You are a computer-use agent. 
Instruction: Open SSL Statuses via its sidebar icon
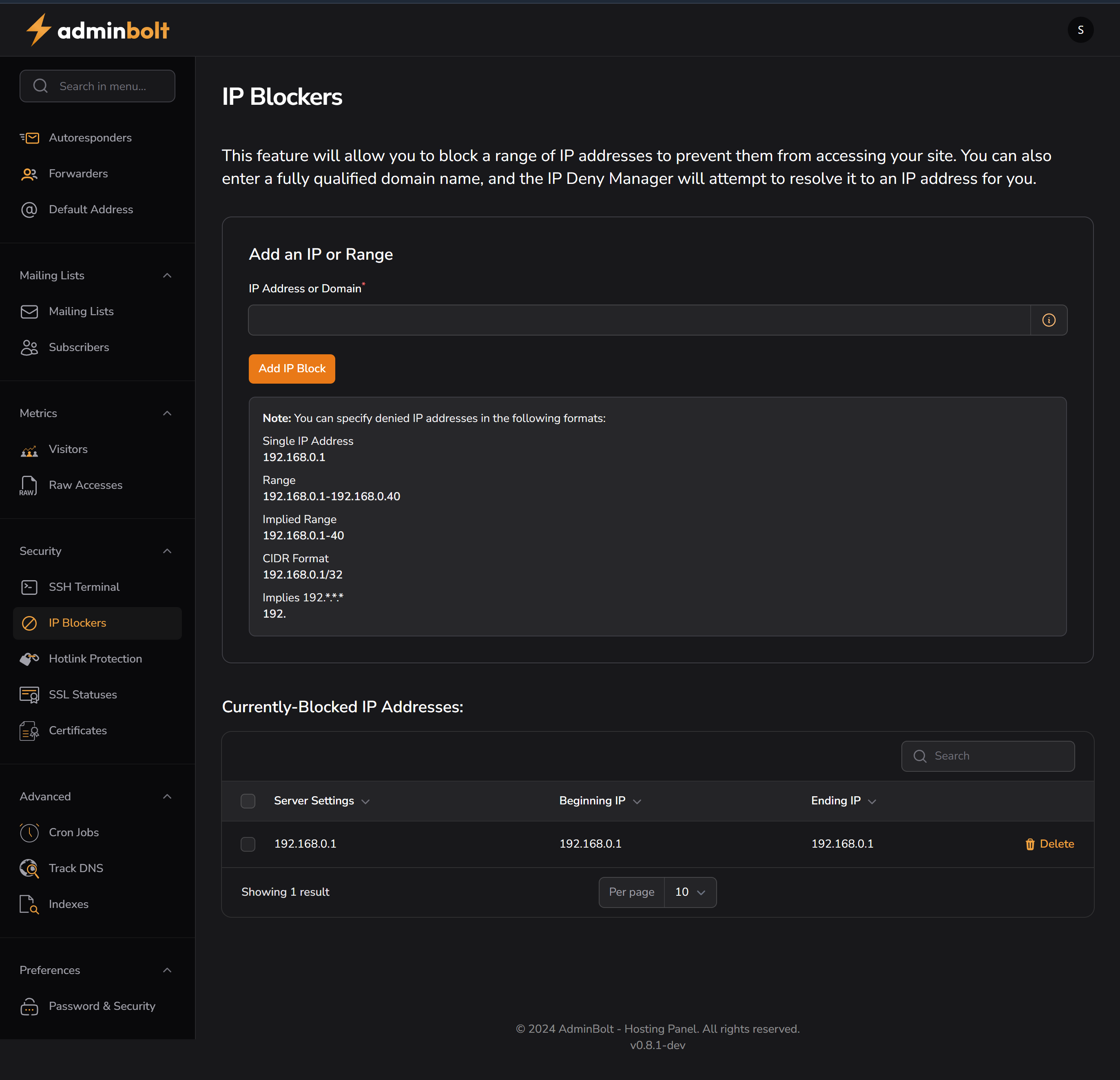(30, 694)
